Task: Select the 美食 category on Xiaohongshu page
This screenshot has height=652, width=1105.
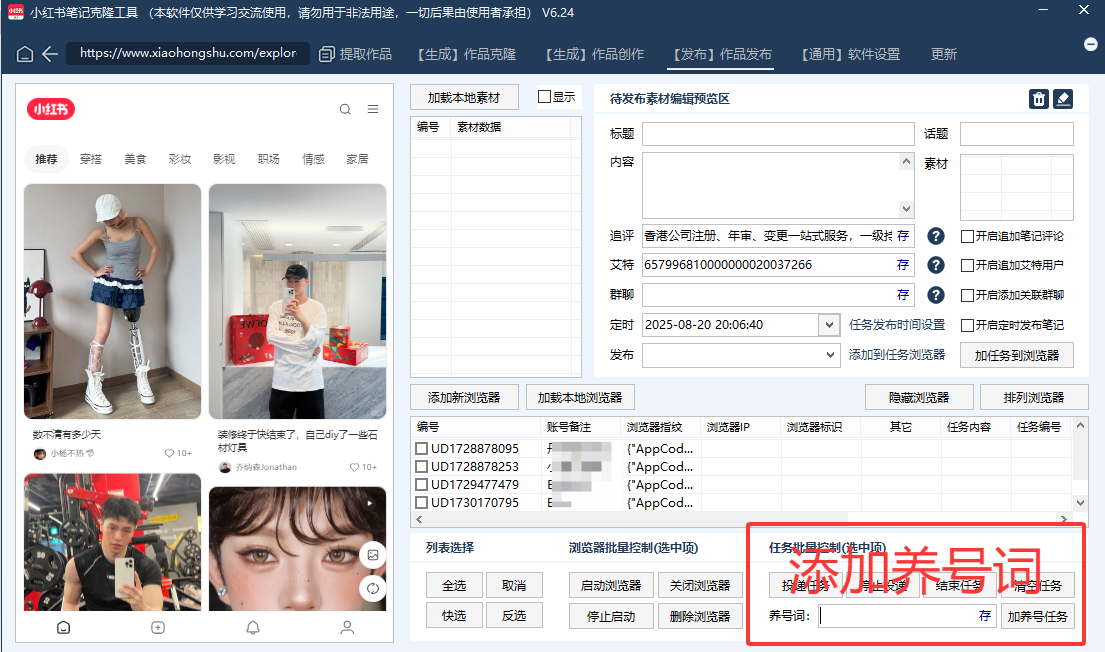Action: [135, 157]
